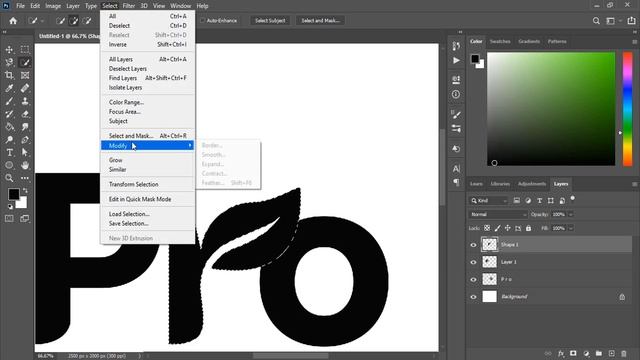Toggle lock image pixels brush icon
Screen dimensions: 640x360
click(497, 228)
